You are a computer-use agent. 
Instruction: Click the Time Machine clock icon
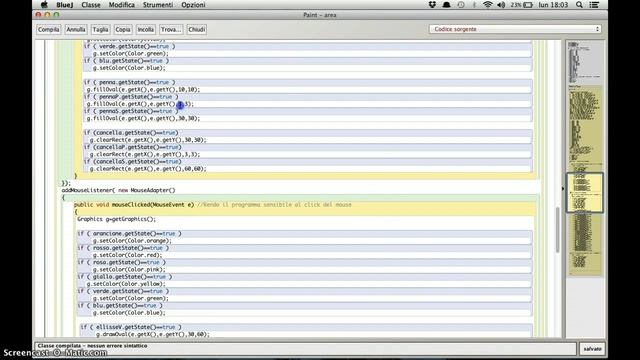click(x=461, y=5)
